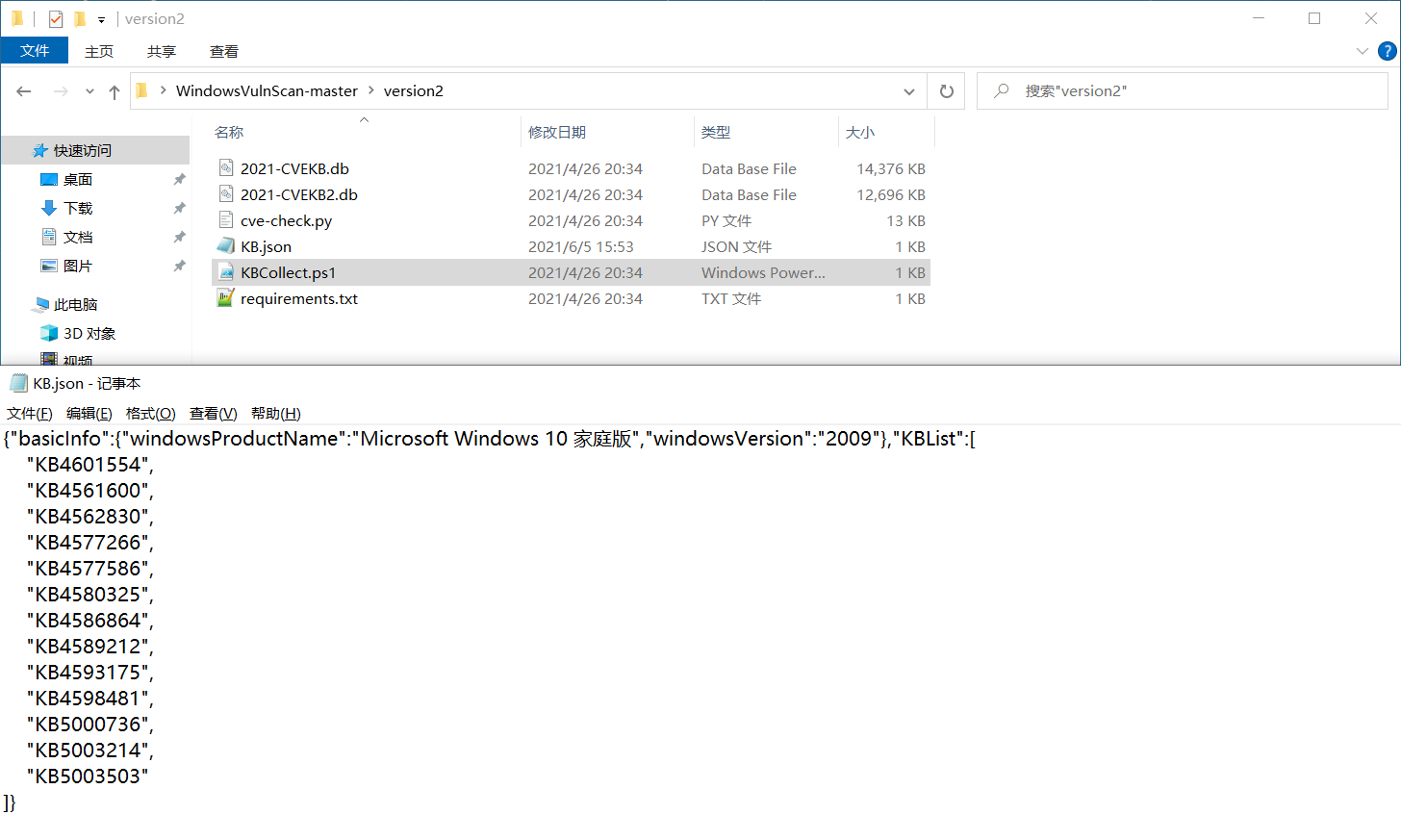The image size is (1401, 840).
Task: Click the properties checkmark icon in title bar
Action: pyautogui.click(x=56, y=18)
